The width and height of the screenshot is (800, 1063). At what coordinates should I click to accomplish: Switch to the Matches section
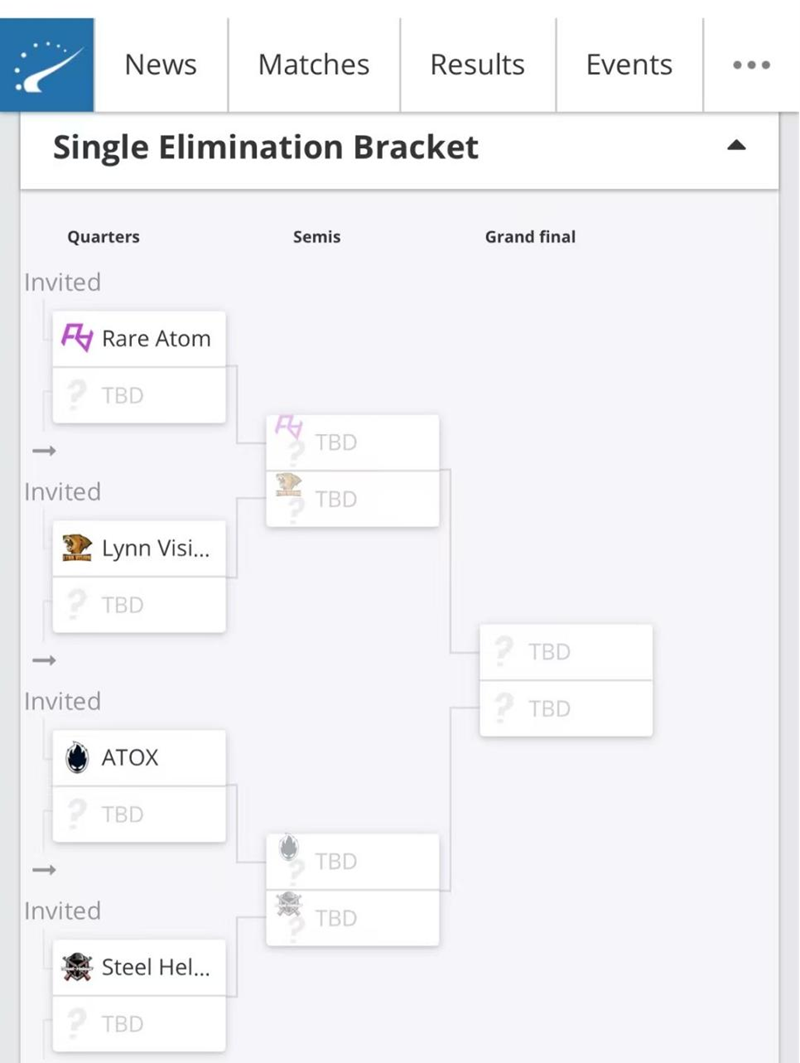point(313,64)
